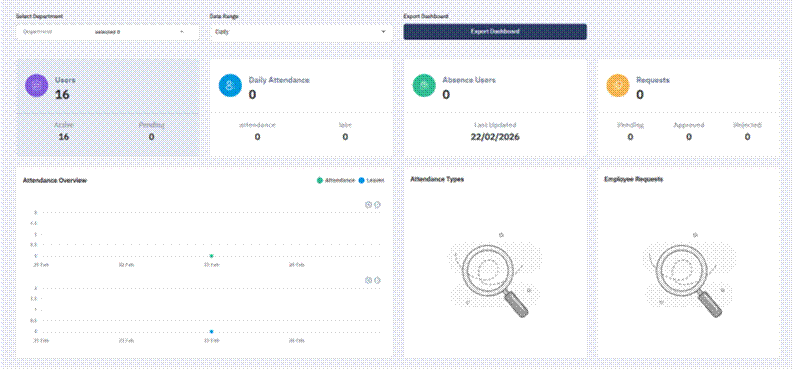Image resolution: width=792 pixels, height=369 pixels.
Task: Click the magnifier illustration in Attendance Types
Action: (x=495, y=275)
